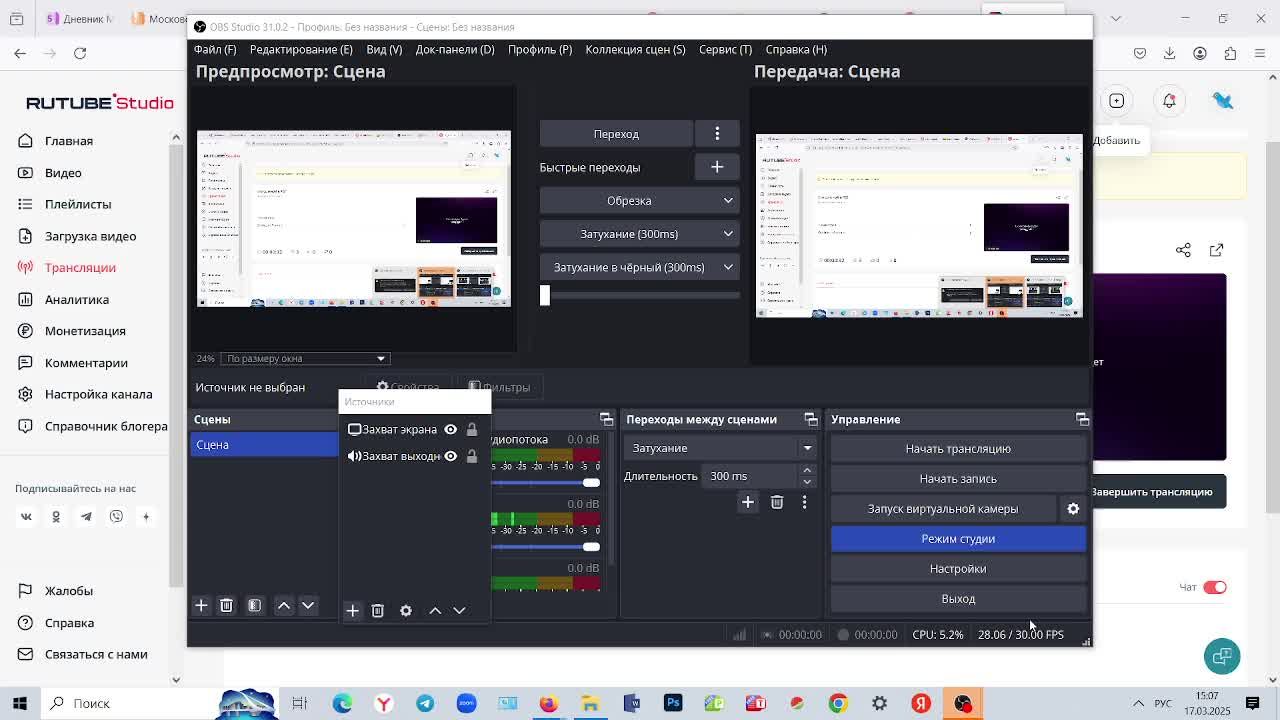This screenshot has width=1280, height=720.
Task: Open the Коллекция сцен (S) menu
Action: (635, 49)
